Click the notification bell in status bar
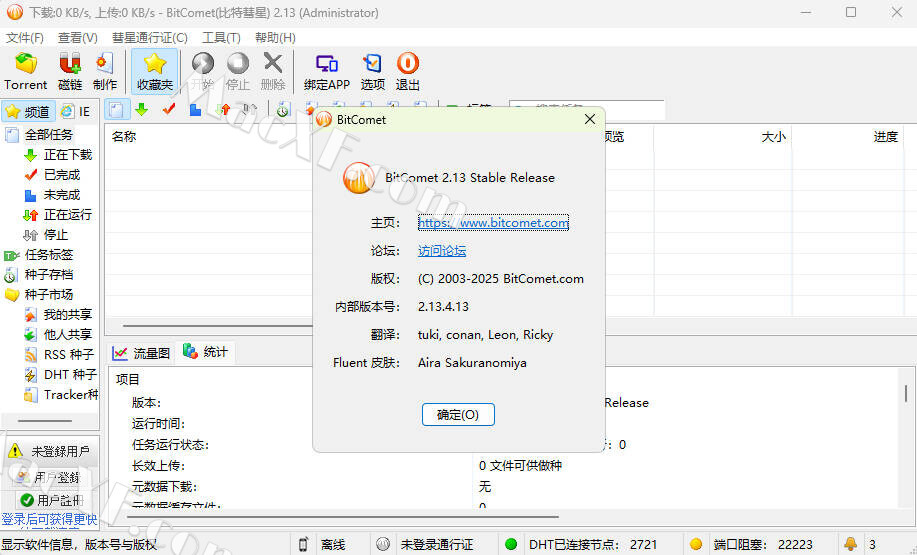This screenshot has width=917, height=555. (850, 544)
